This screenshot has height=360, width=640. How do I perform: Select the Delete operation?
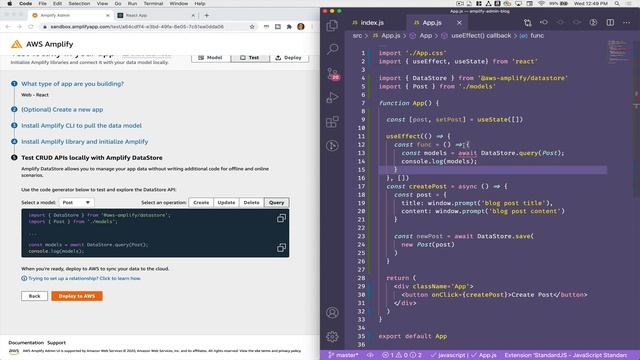pyautogui.click(x=251, y=202)
